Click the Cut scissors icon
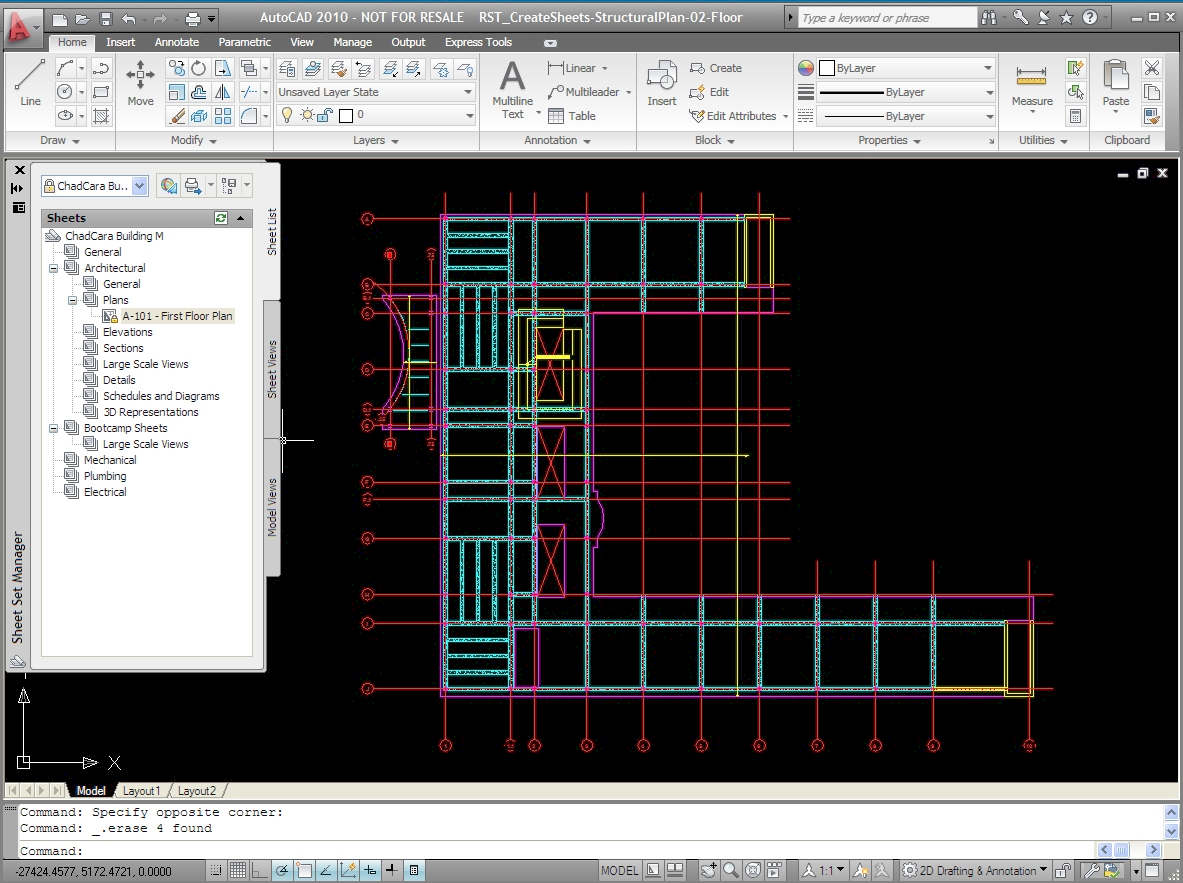 [x=1151, y=69]
